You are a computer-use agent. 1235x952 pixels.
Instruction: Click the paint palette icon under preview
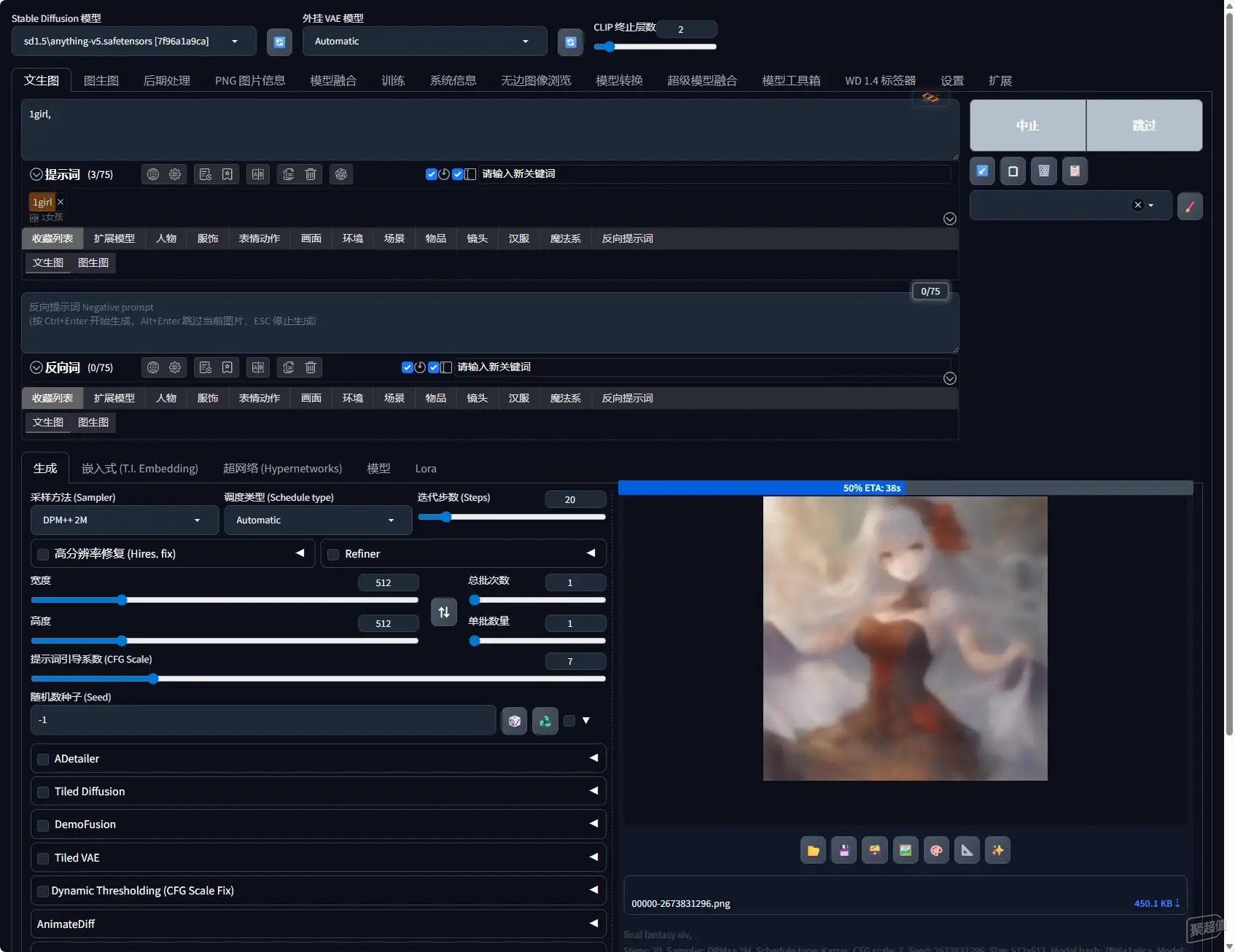coord(936,850)
